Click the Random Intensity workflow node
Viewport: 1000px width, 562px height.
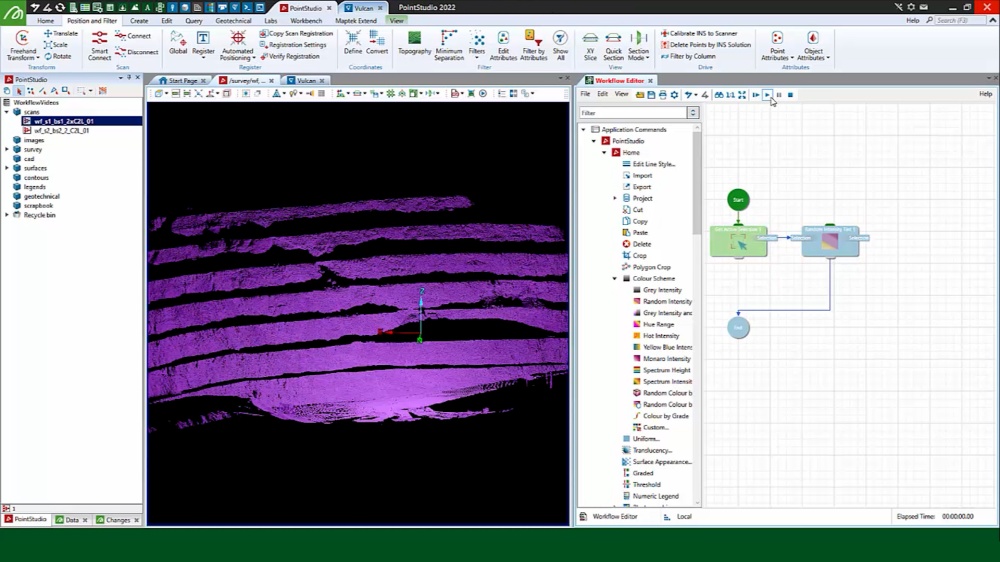pyautogui.click(x=830, y=241)
